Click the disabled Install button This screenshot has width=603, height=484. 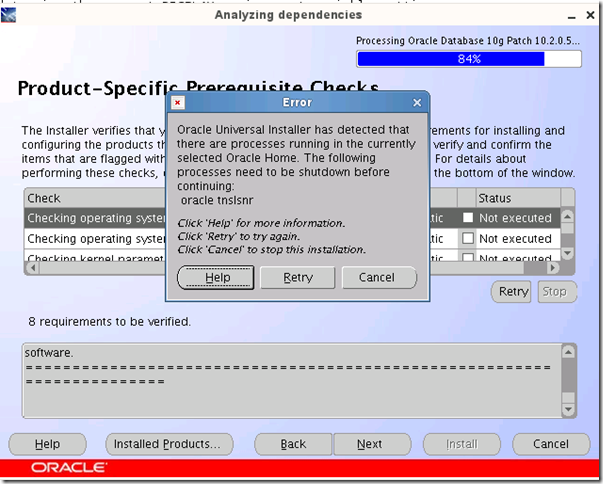coord(462,444)
